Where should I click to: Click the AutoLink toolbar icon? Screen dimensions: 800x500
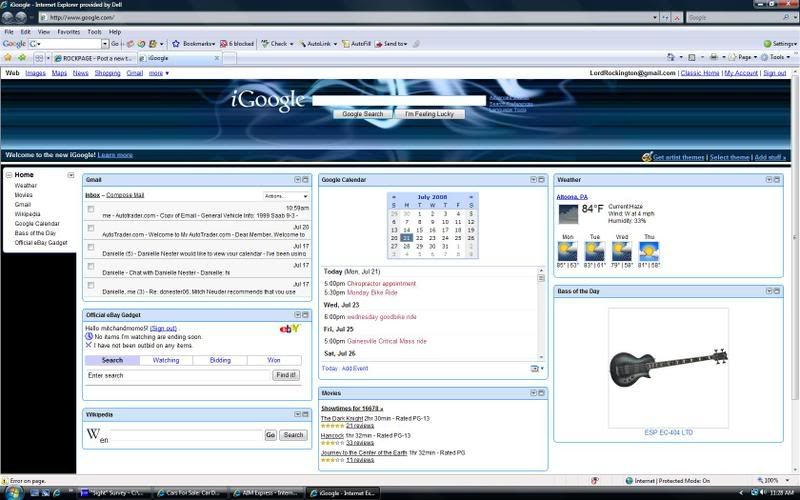[302, 44]
